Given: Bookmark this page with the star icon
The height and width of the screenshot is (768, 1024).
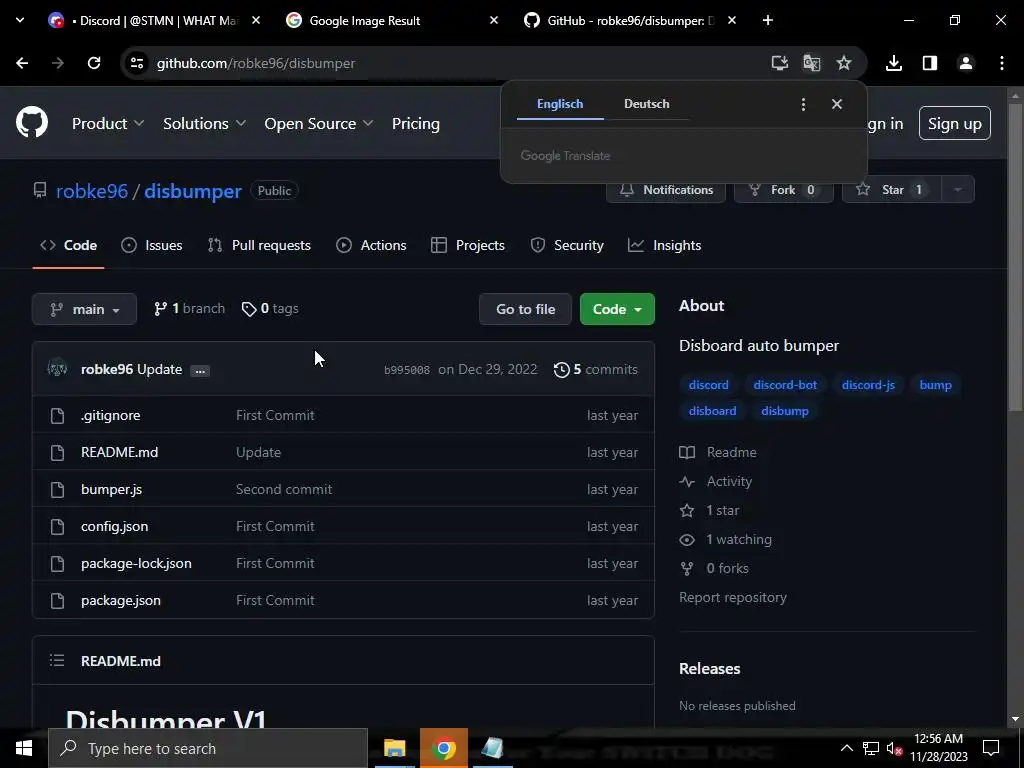Looking at the screenshot, I should (x=844, y=63).
